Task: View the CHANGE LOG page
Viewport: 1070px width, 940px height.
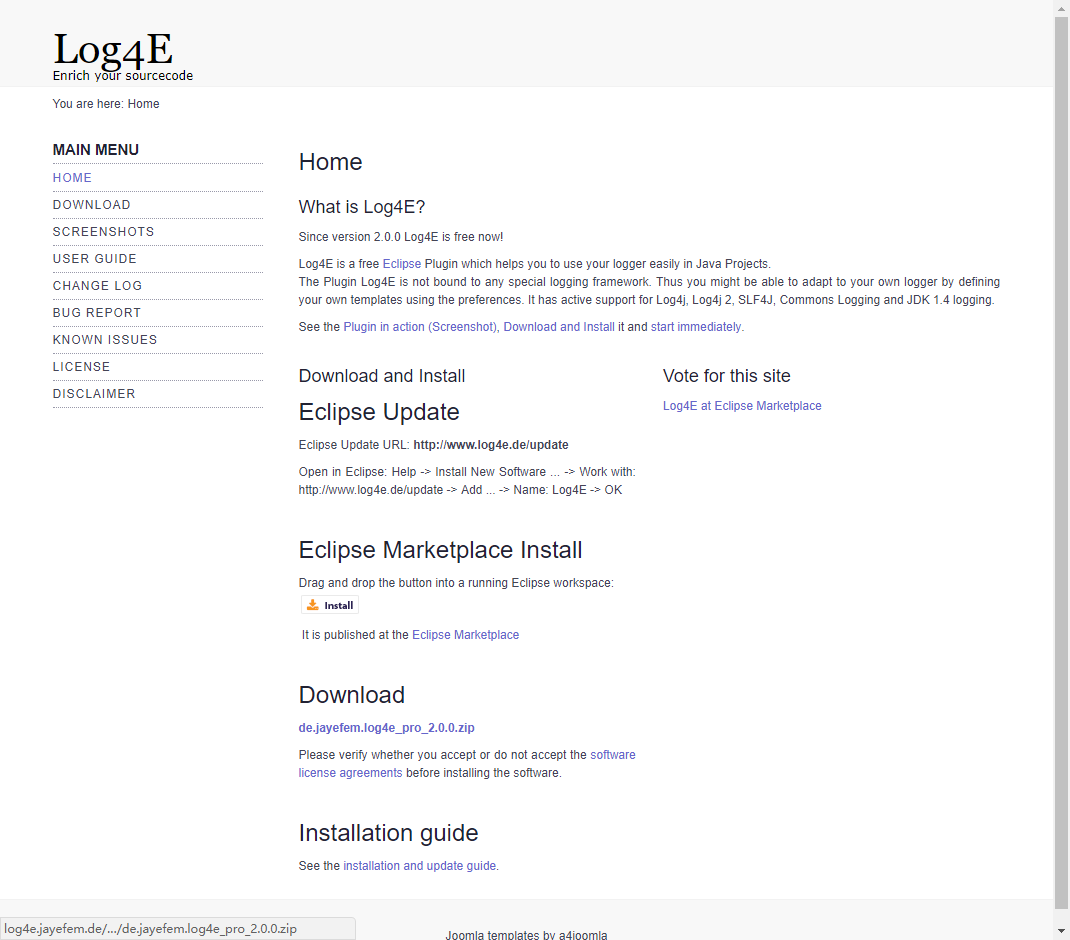Action: [x=97, y=285]
